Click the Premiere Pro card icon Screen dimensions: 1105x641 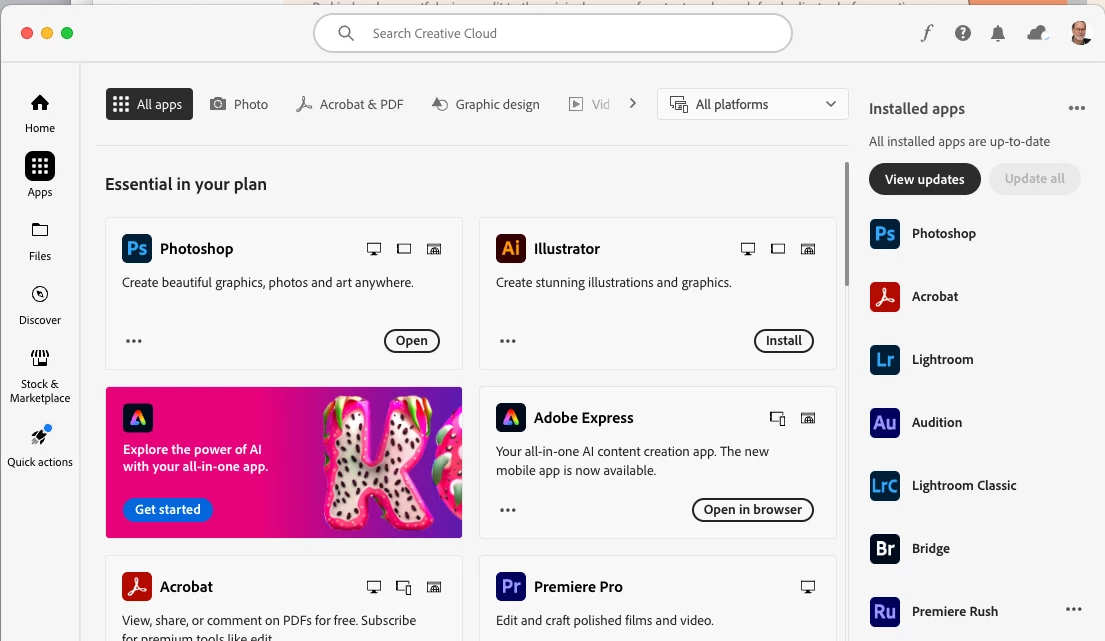coord(511,587)
